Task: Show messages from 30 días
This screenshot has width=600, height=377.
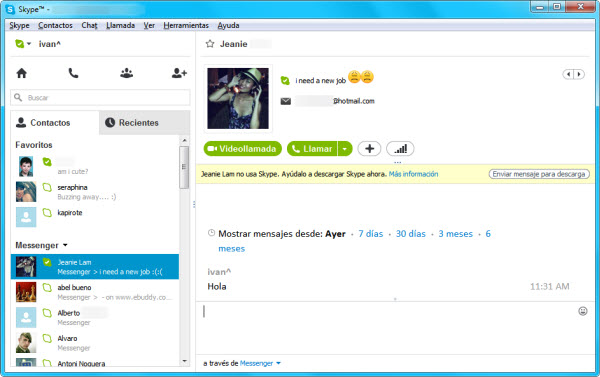Action: point(411,234)
